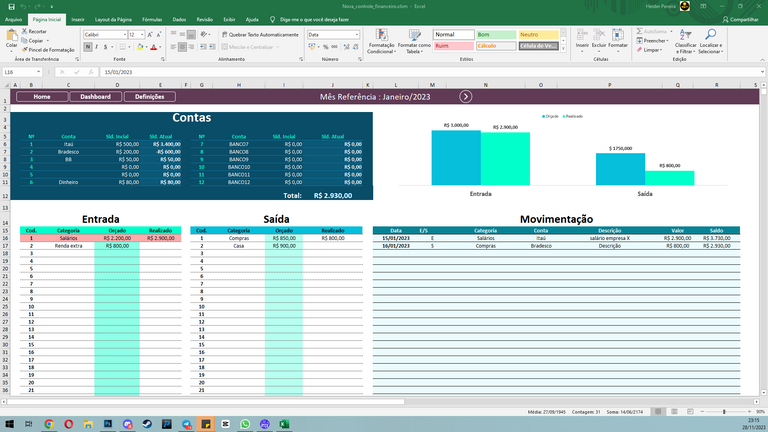Click decrease decimal places icon
The image size is (768, 432).
(355, 47)
